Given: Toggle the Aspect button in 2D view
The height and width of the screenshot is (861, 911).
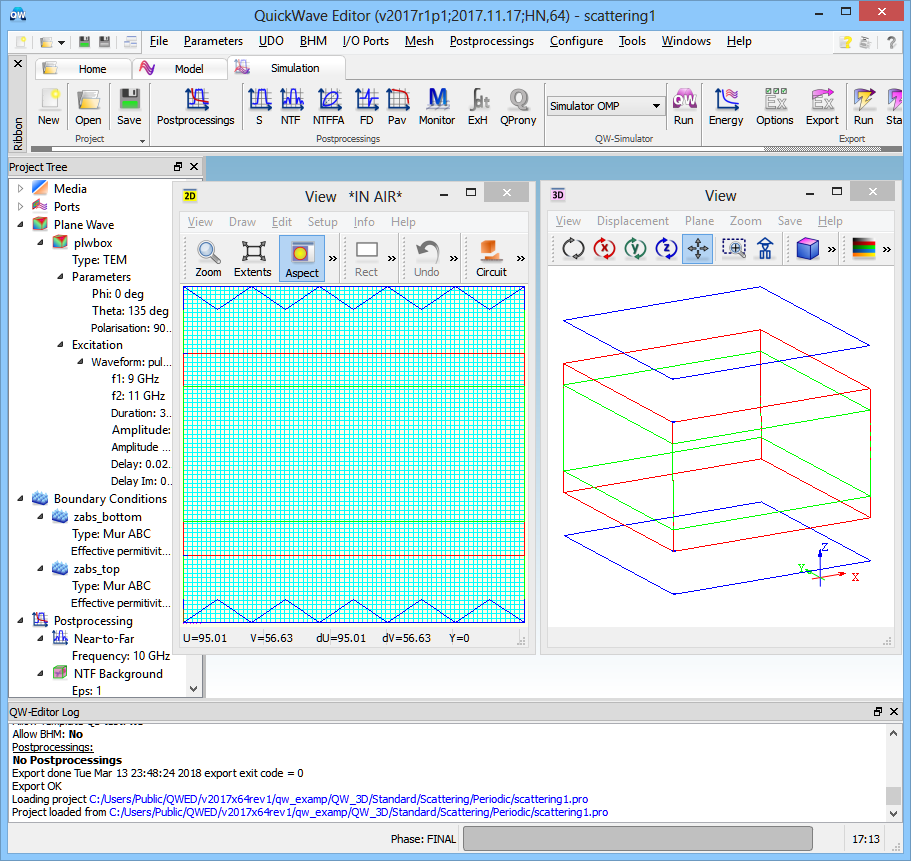Looking at the screenshot, I should point(302,258).
